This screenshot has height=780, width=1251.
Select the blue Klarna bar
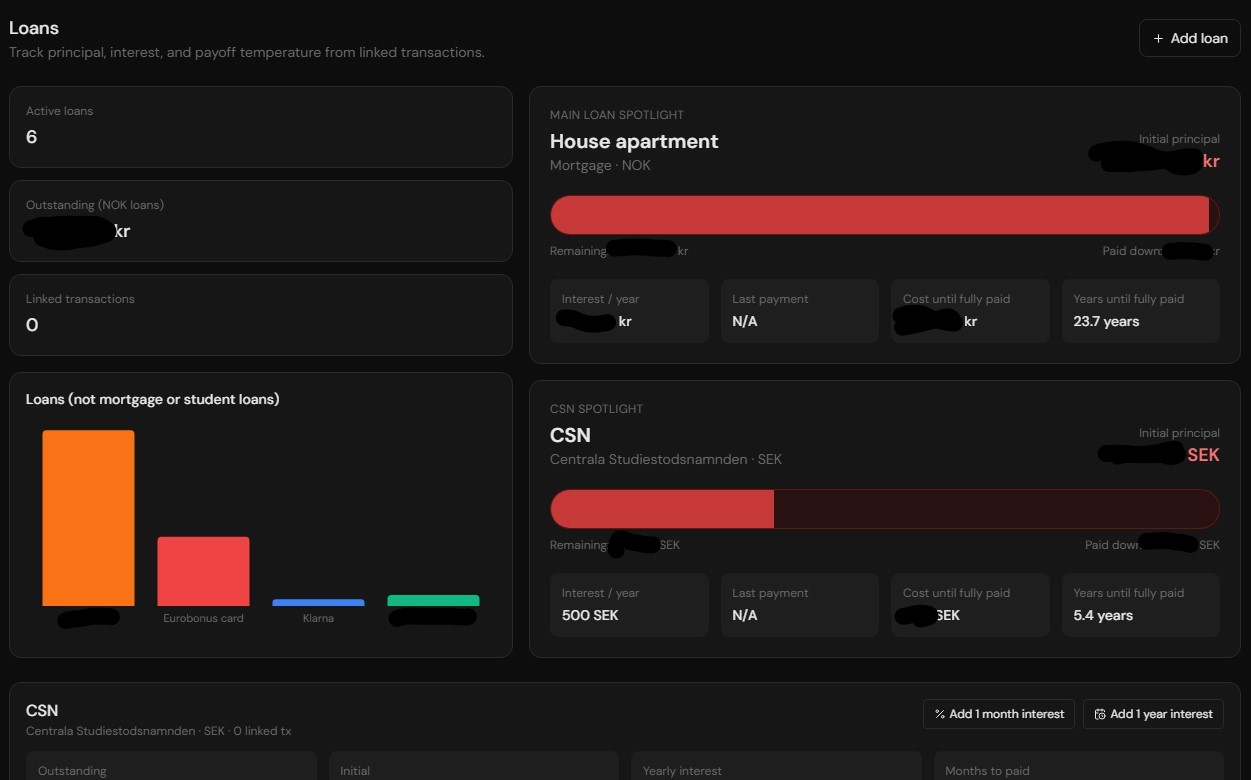point(318,602)
